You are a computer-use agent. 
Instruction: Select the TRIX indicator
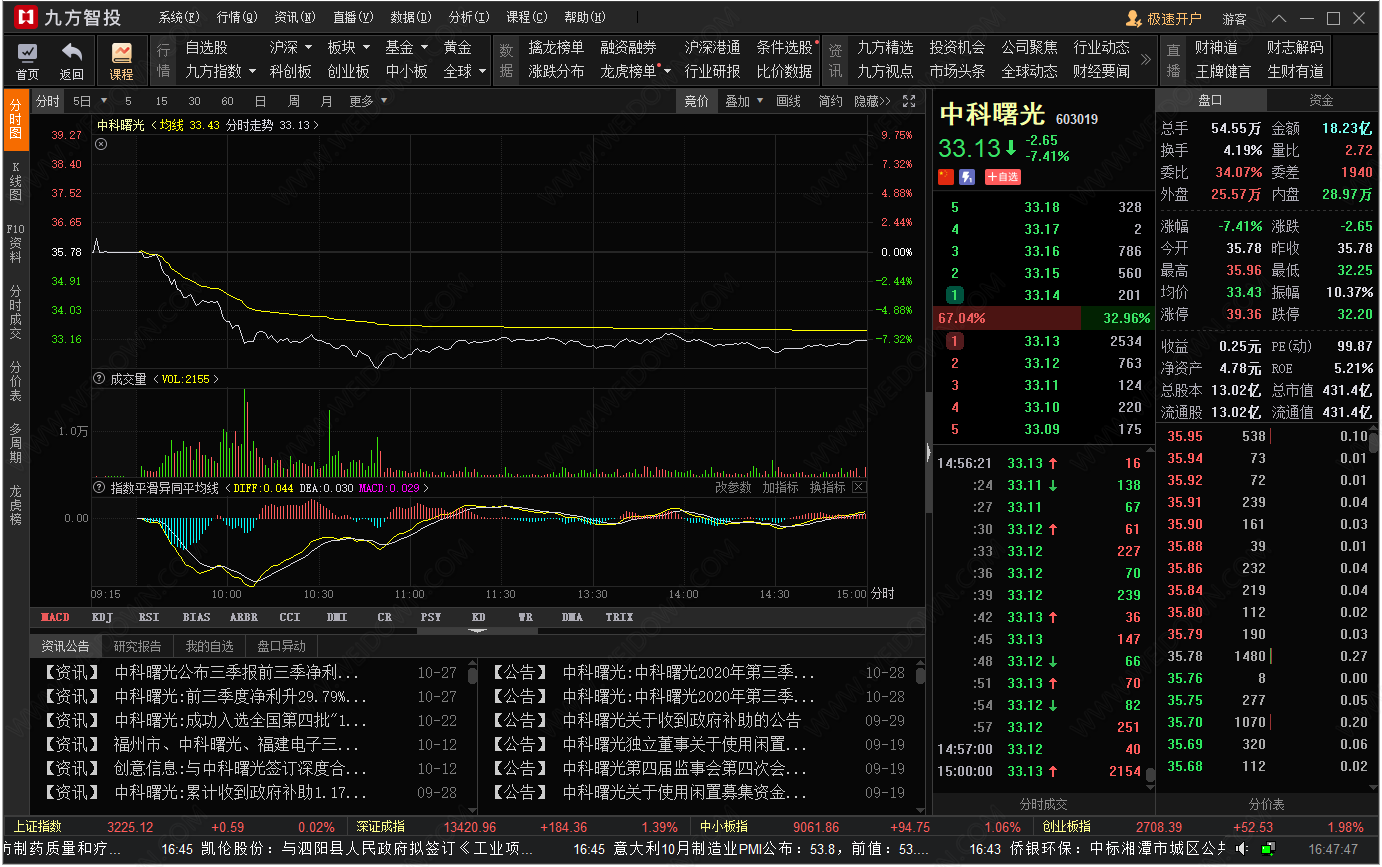click(x=620, y=617)
